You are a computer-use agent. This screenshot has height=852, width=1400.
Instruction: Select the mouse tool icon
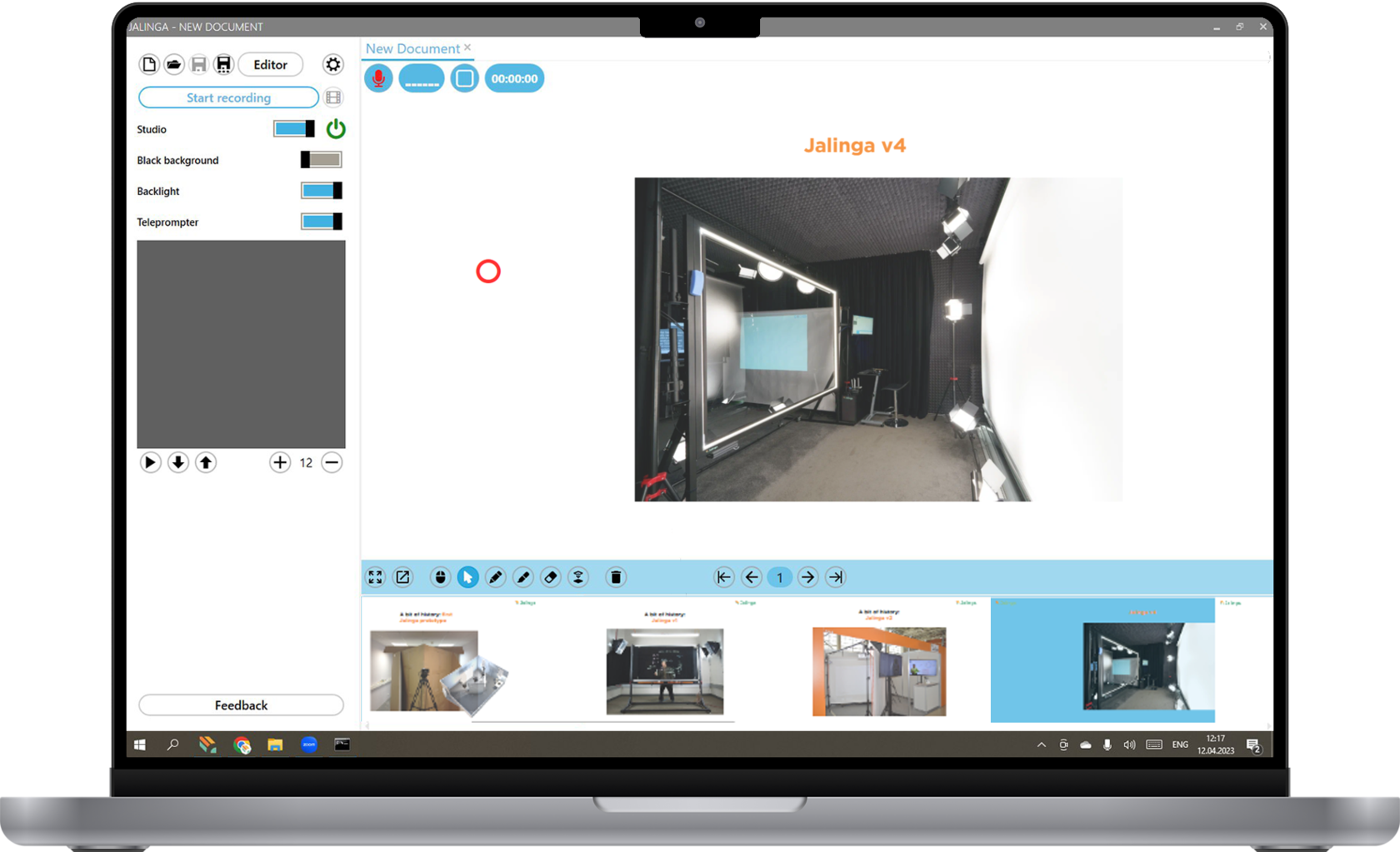coord(441,577)
